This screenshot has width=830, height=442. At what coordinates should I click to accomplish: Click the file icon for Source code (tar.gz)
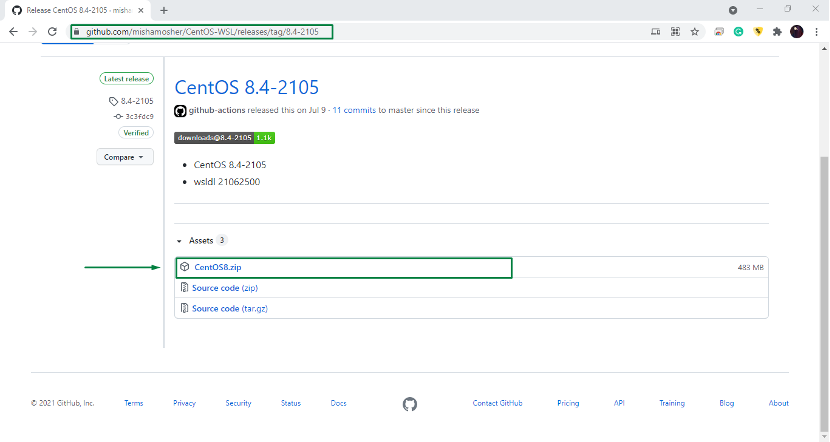[x=184, y=308]
